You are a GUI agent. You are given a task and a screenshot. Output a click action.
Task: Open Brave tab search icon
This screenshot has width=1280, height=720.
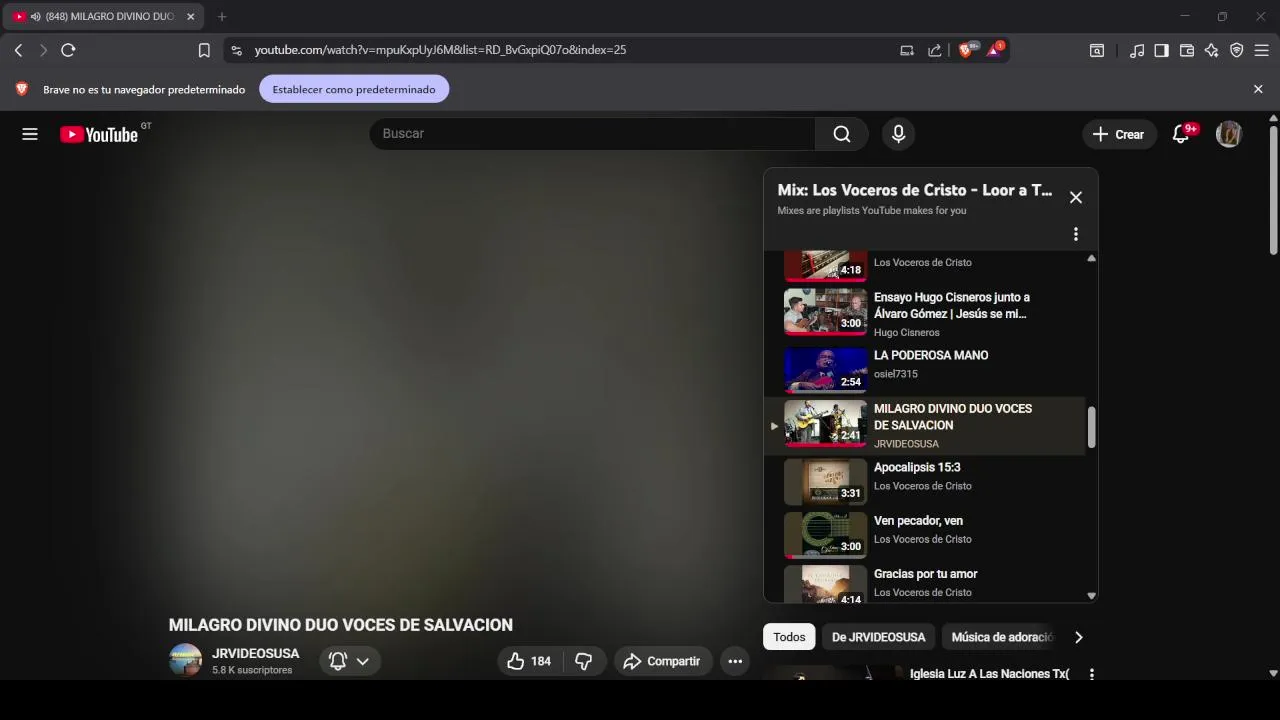pos(1097,50)
